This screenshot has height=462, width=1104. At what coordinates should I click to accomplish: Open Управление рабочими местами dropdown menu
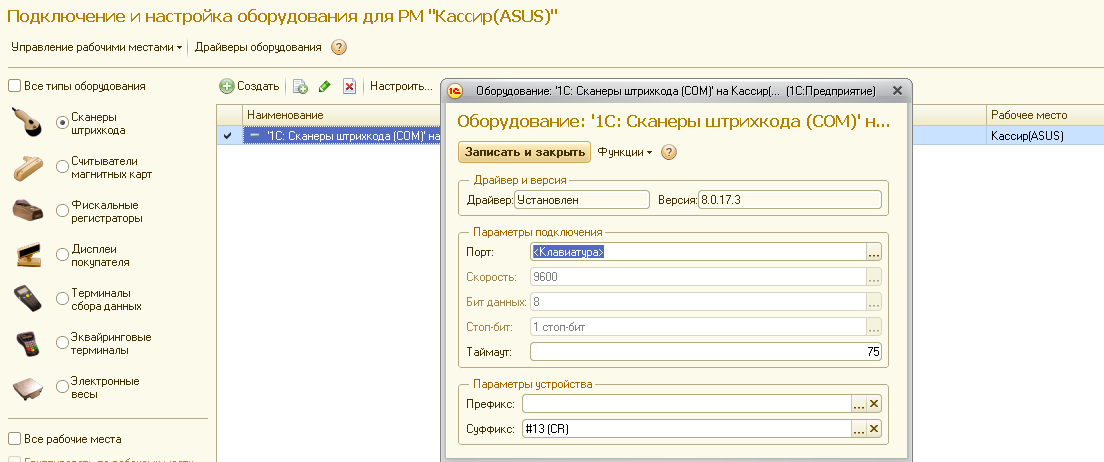97,47
